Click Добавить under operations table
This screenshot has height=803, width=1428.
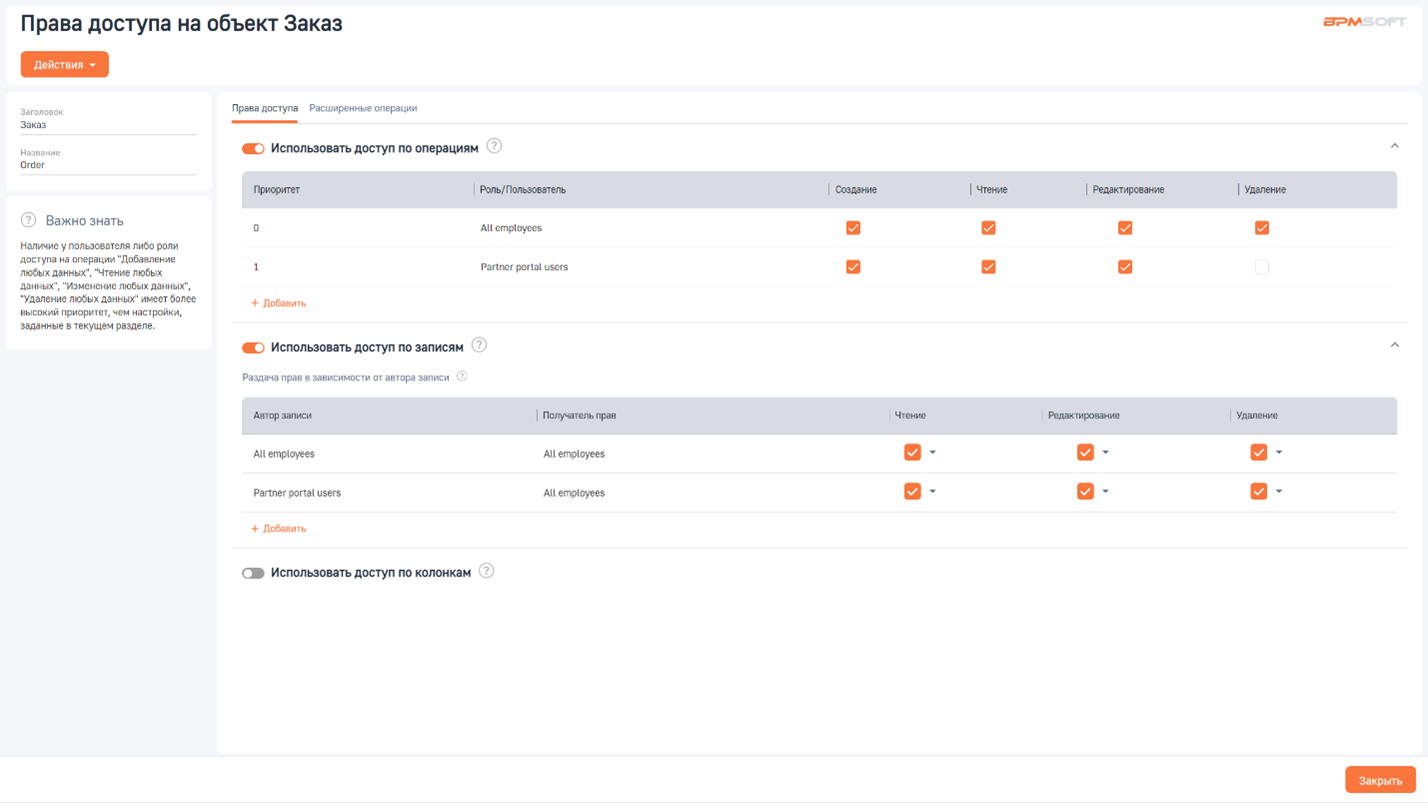click(278, 303)
